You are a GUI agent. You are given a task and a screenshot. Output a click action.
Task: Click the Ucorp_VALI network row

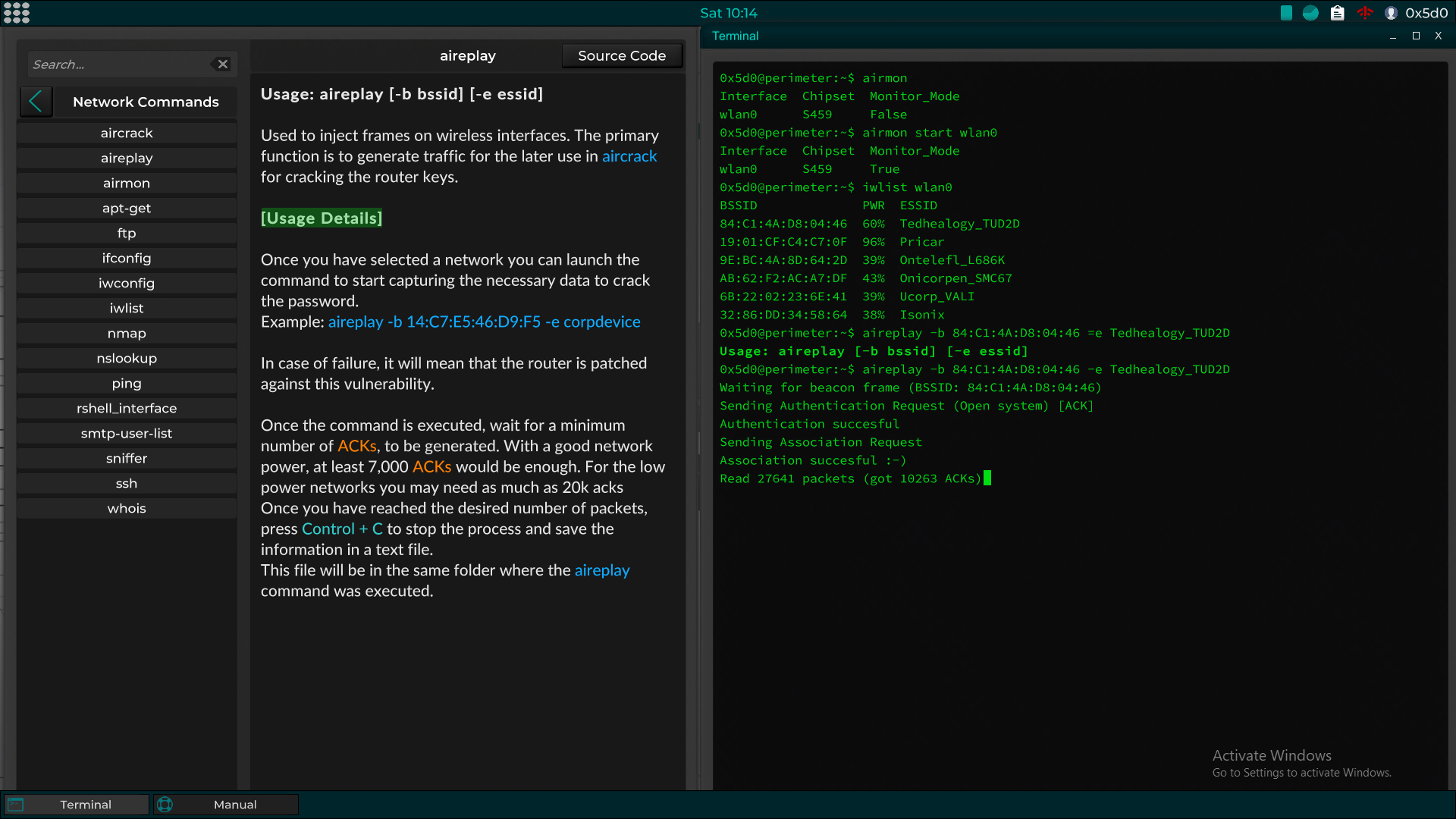click(x=847, y=297)
